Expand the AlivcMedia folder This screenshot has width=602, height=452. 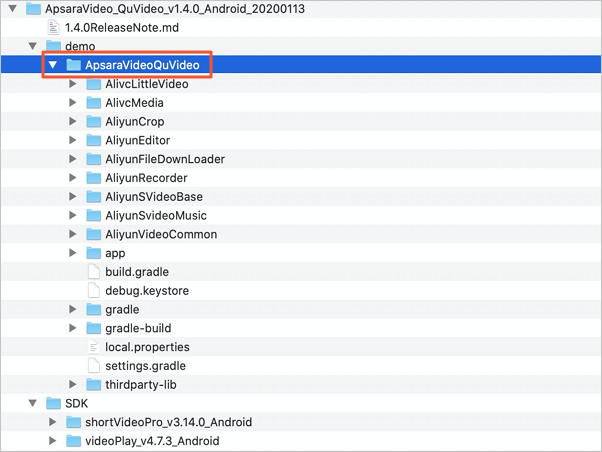coord(73,103)
